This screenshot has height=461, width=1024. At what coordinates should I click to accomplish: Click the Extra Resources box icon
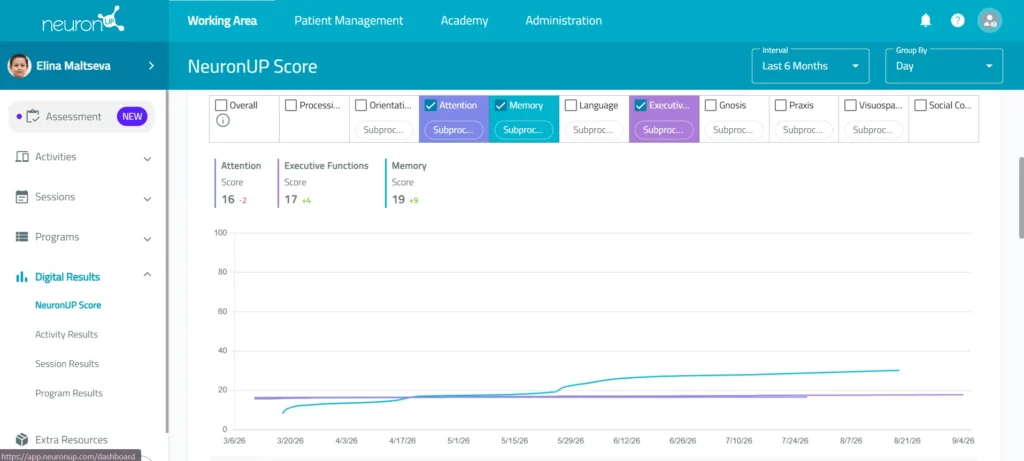pyautogui.click(x=22, y=439)
